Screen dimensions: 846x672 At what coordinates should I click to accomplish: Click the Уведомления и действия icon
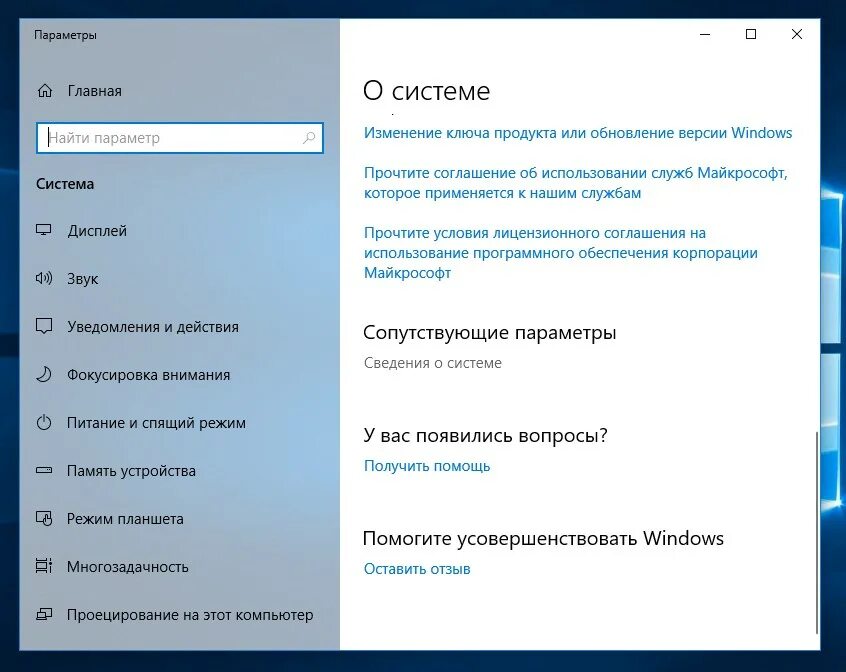[x=44, y=326]
